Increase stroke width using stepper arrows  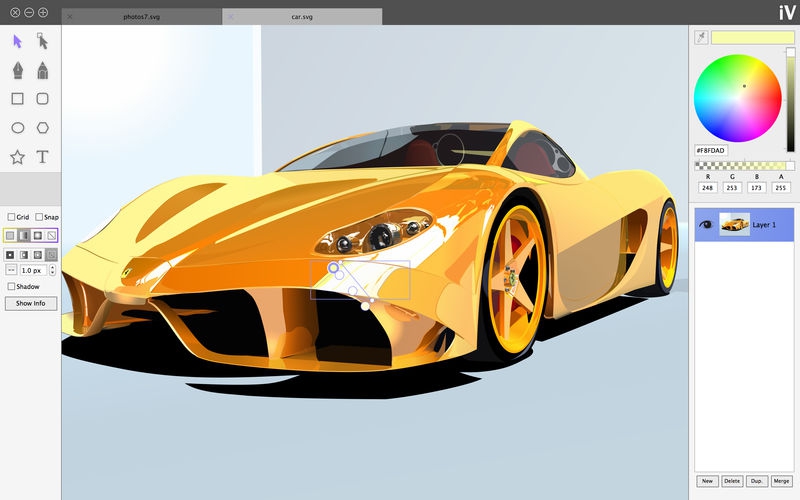point(53,267)
